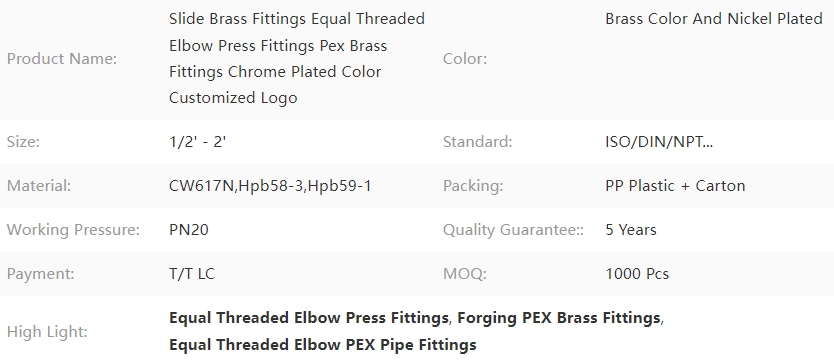Click the 1000 Pcs MOQ value
This screenshot has height=360, width=834.
point(637,274)
